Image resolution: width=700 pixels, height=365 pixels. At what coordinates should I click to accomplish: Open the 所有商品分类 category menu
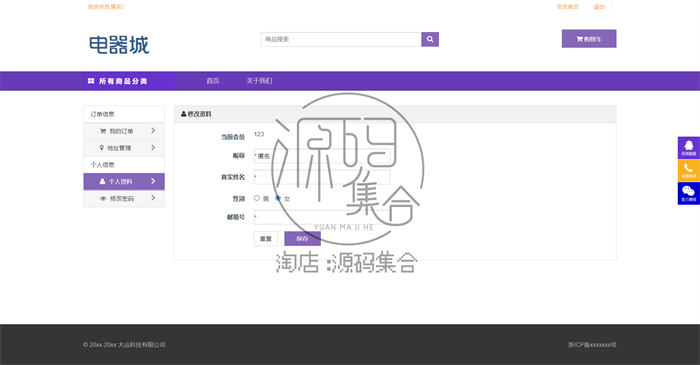[129, 81]
